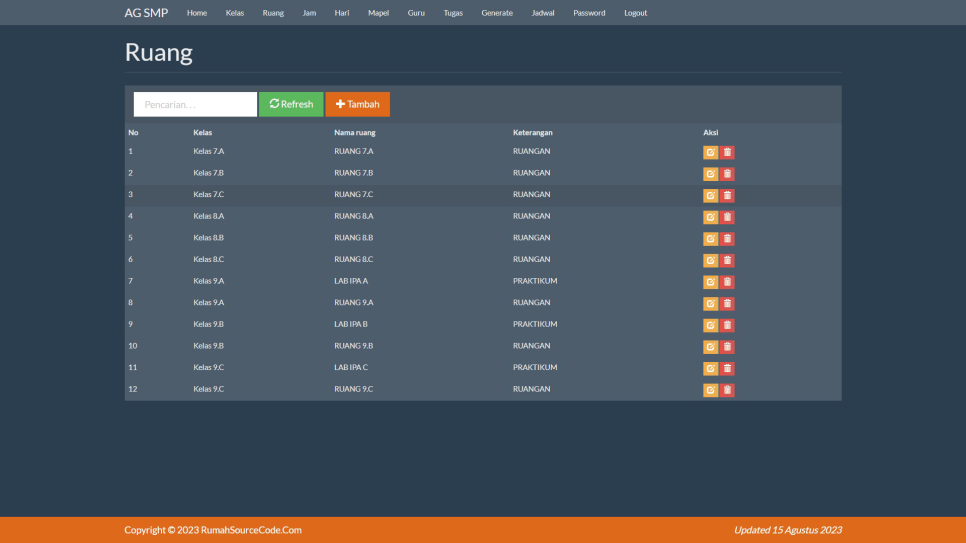Open the Guru navigation link
This screenshot has width=966, height=543.
point(416,13)
